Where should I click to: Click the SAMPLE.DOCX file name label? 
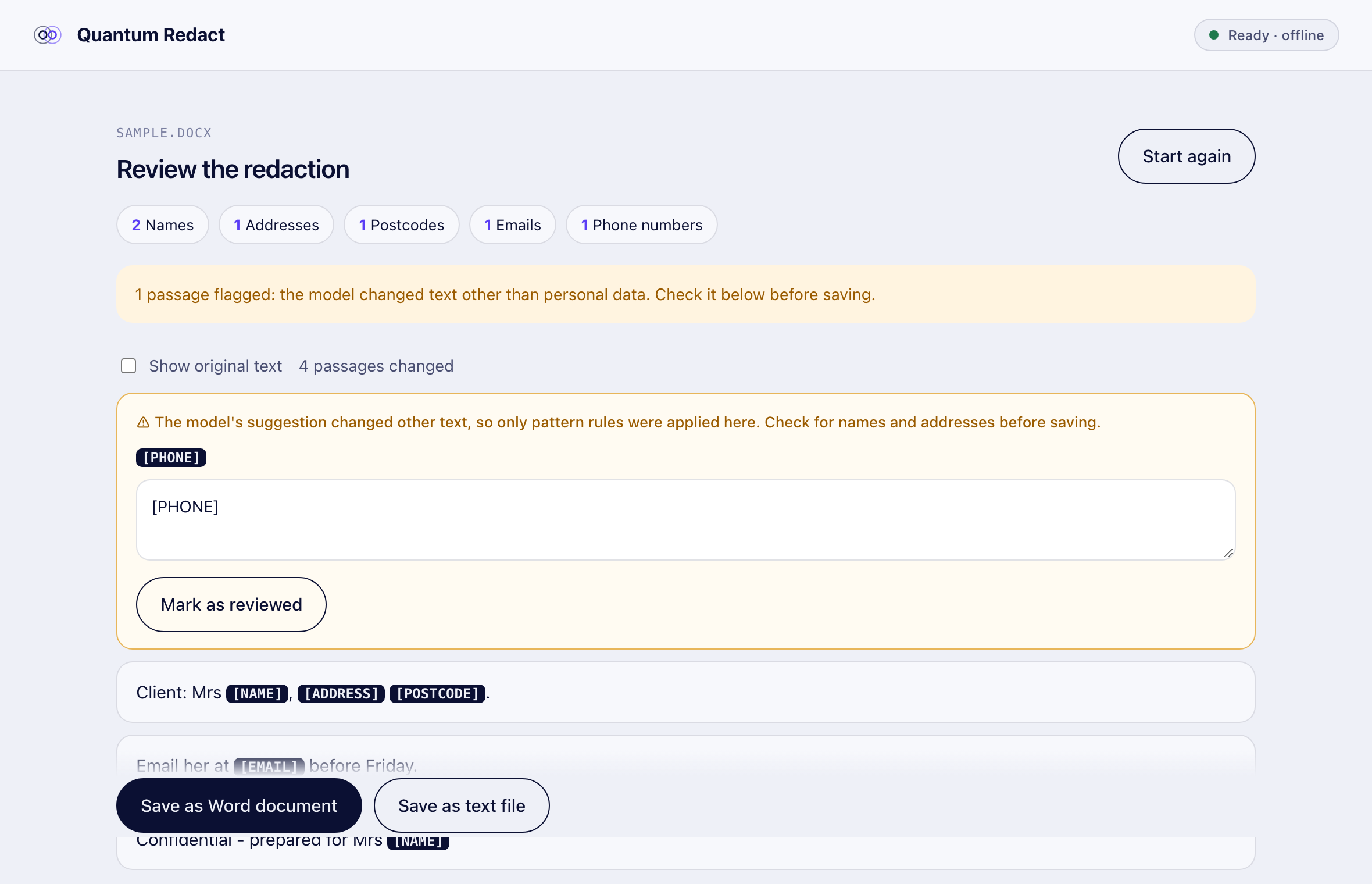click(x=164, y=133)
